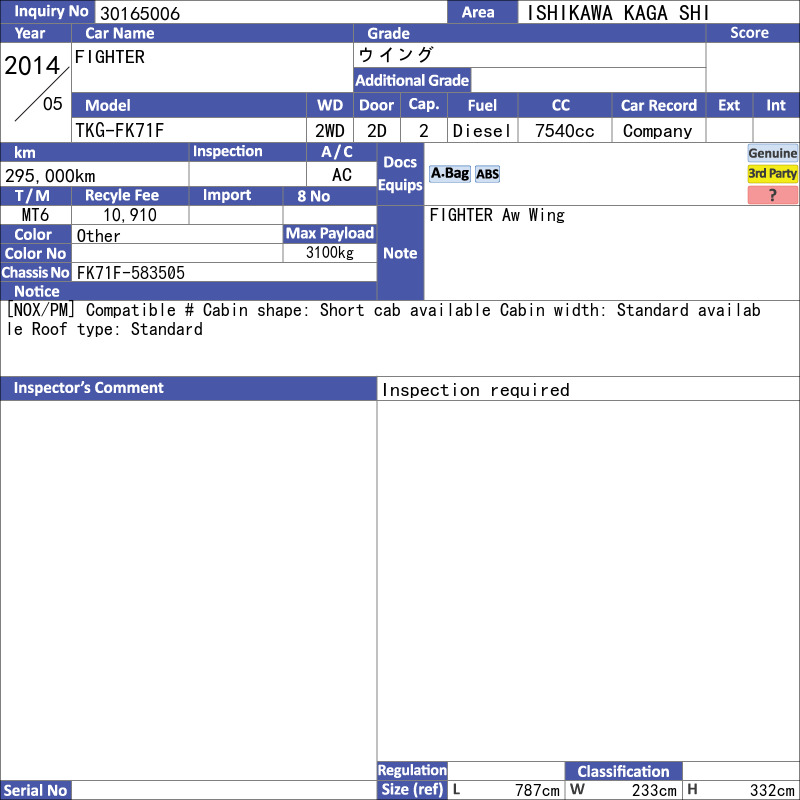
Task: Click engine displacement 7540cc
Action: [x=565, y=131]
